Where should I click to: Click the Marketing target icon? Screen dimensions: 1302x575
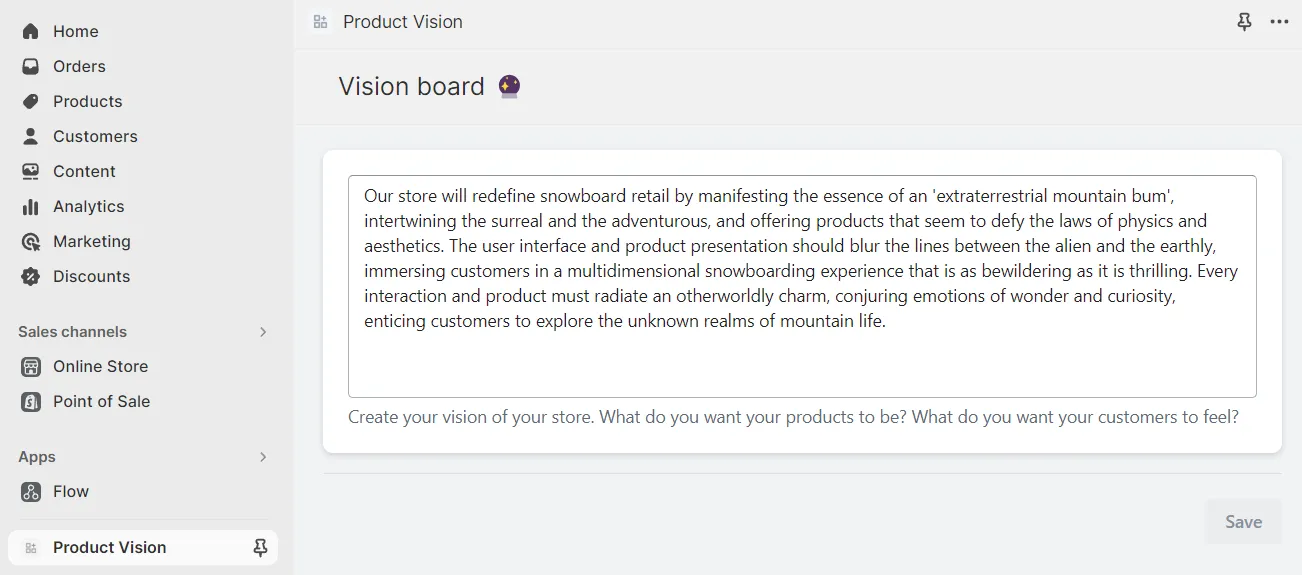31,242
